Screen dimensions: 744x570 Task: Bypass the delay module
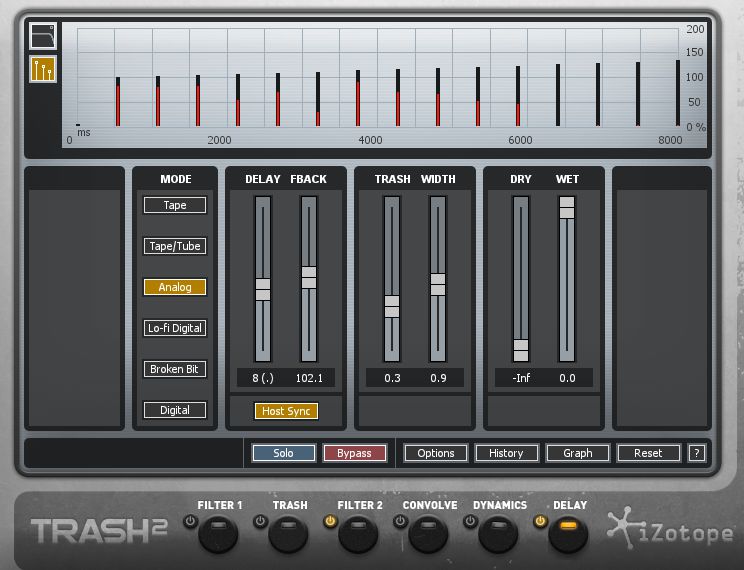point(354,453)
